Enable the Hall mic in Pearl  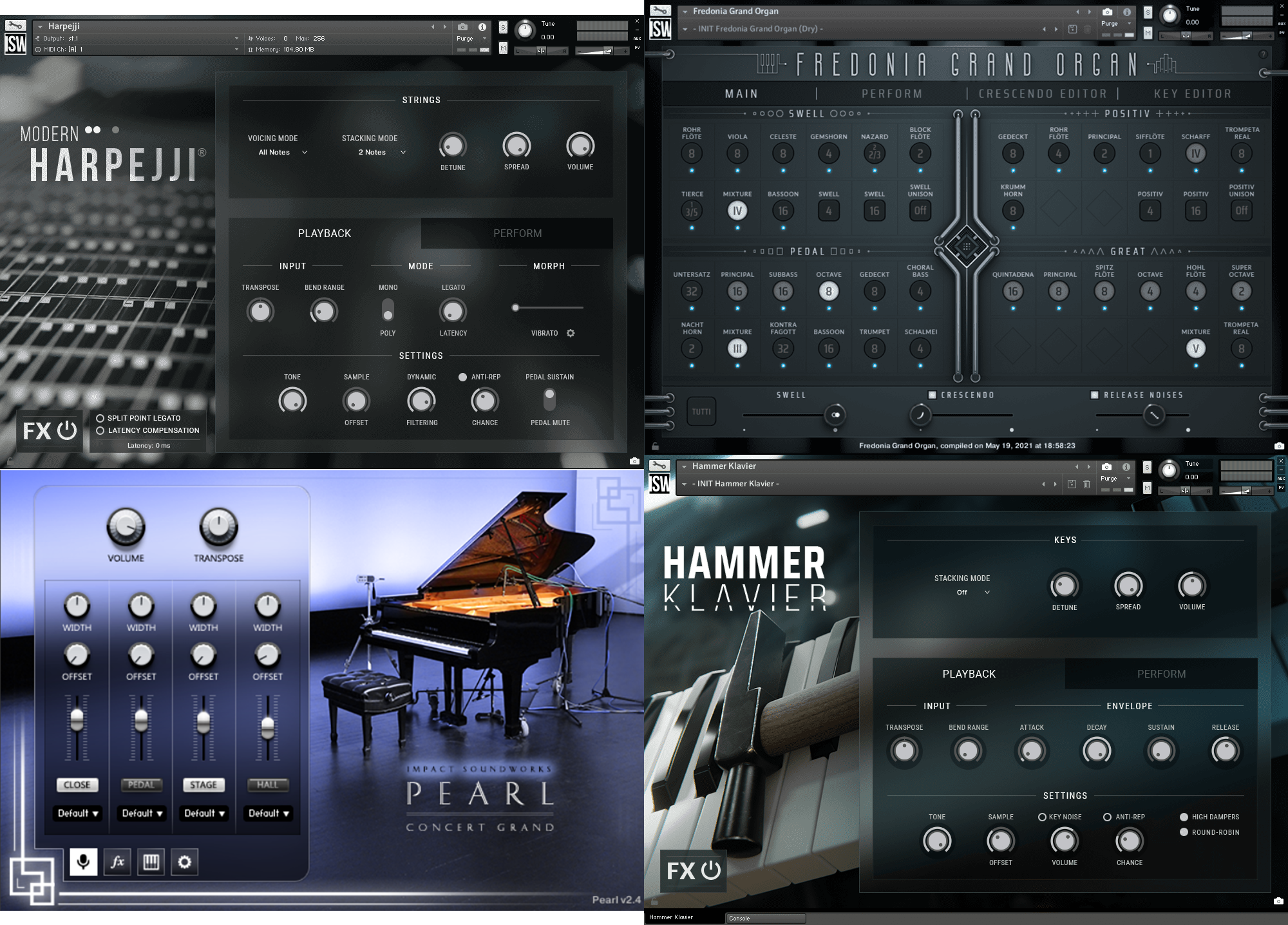click(267, 785)
